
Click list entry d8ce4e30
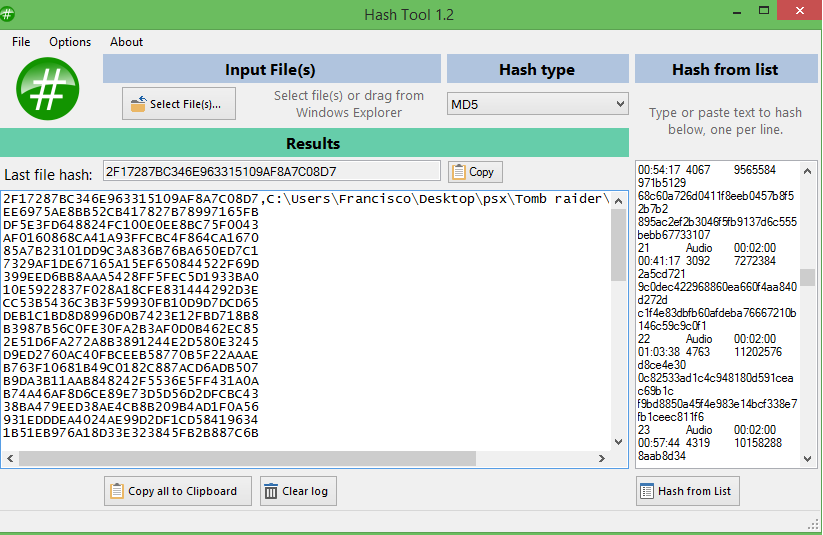point(662,365)
